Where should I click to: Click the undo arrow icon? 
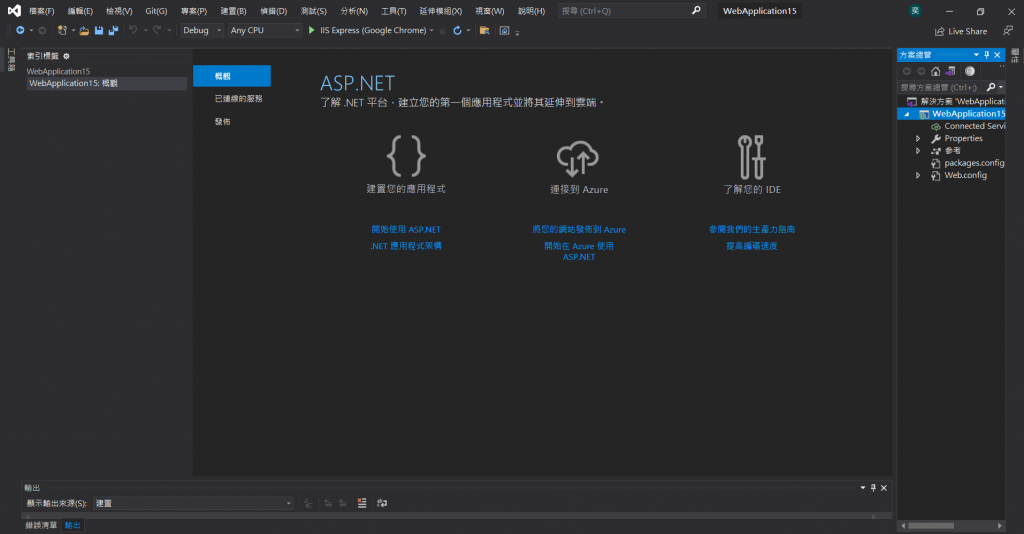[133, 31]
